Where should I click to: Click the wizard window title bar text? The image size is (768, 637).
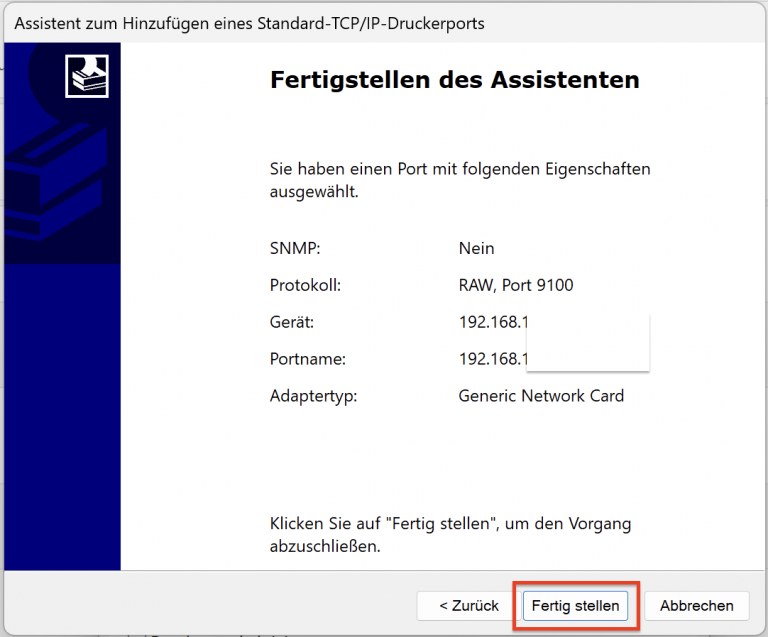click(x=248, y=22)
